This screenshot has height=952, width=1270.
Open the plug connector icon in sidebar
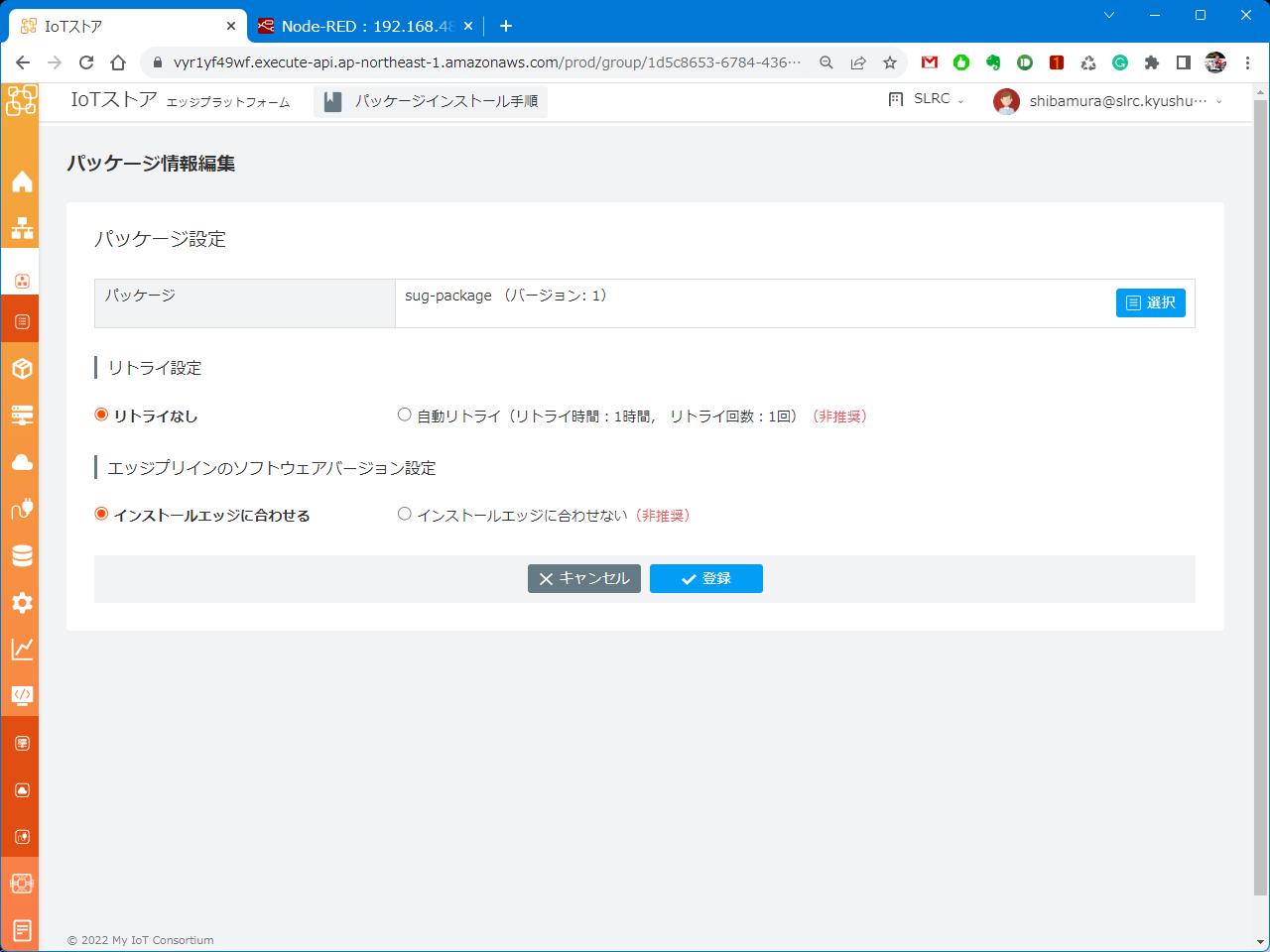[x=22, y=508]
